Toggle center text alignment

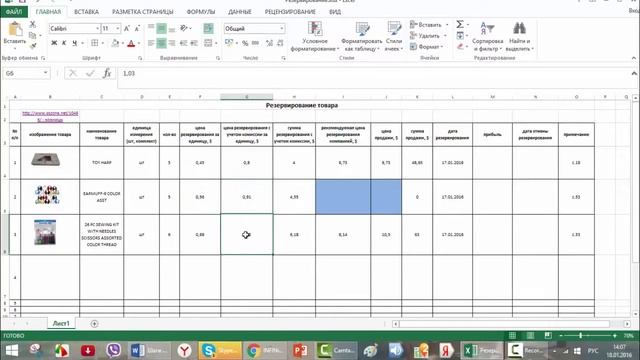162,43
